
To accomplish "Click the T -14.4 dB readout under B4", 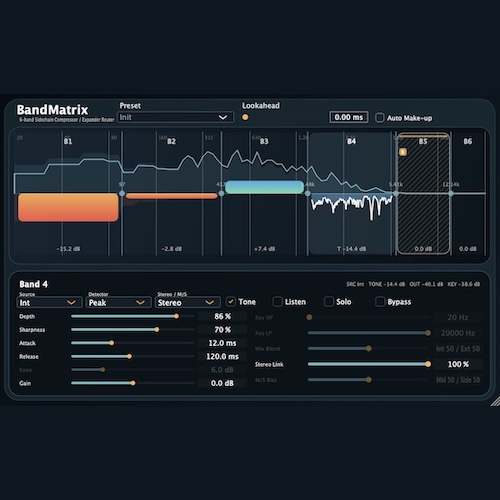I will point(352,249).
